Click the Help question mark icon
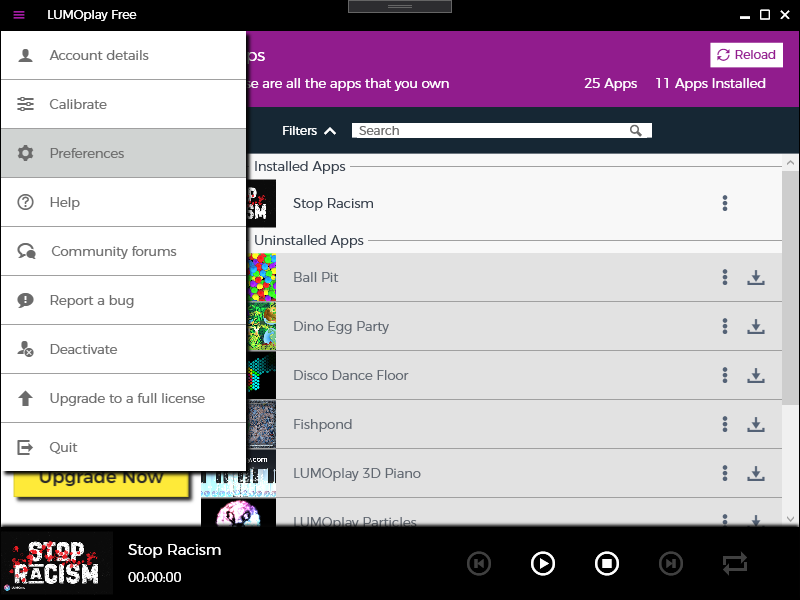Image resolution: width=800 pixels, height=600 pixels. [25, 202]
